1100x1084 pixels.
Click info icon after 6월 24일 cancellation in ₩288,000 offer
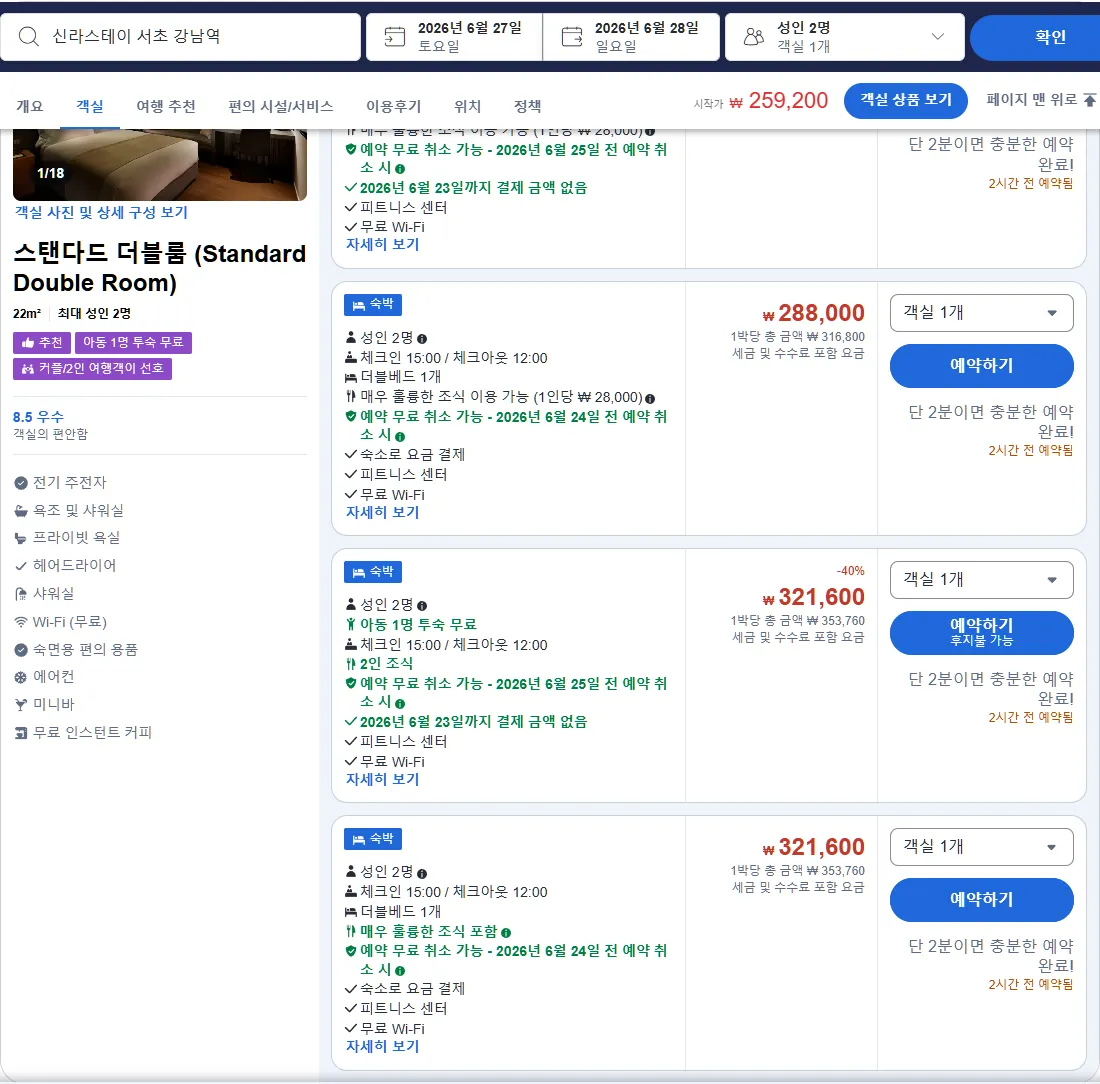(x=400, y=436)
